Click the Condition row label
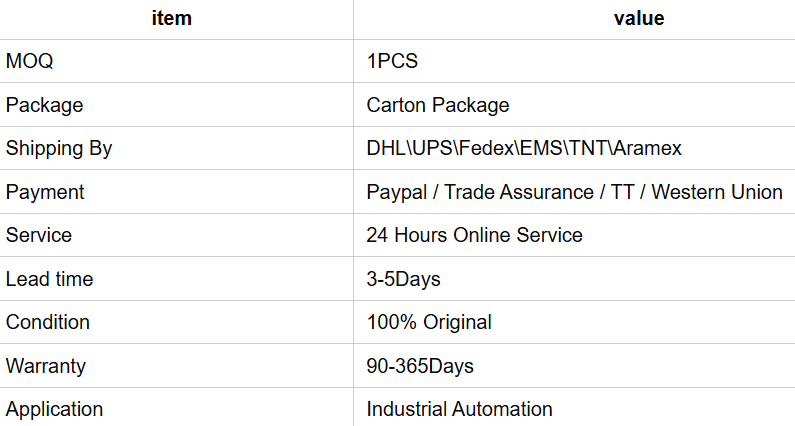The width and height of the screenshot is (795, 426). coord(48,322)
